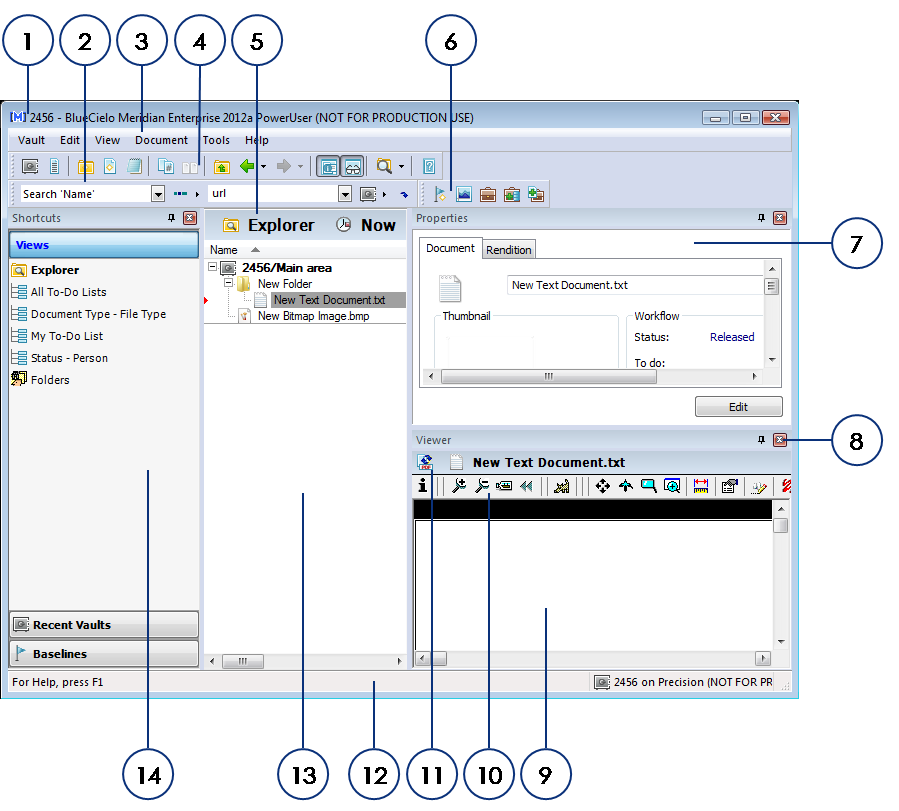Go back with the green arrow
The image size is (899, 811).
[x=247, y=166]
